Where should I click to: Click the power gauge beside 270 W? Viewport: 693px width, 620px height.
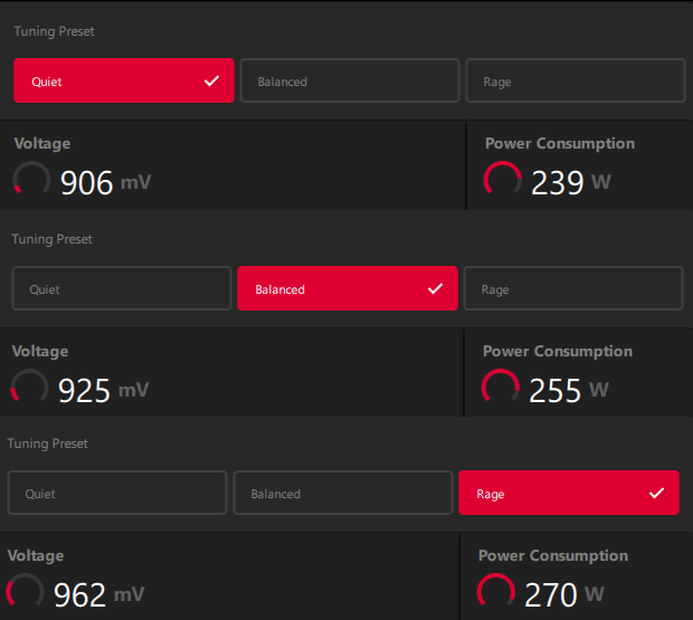pos(496,592)
